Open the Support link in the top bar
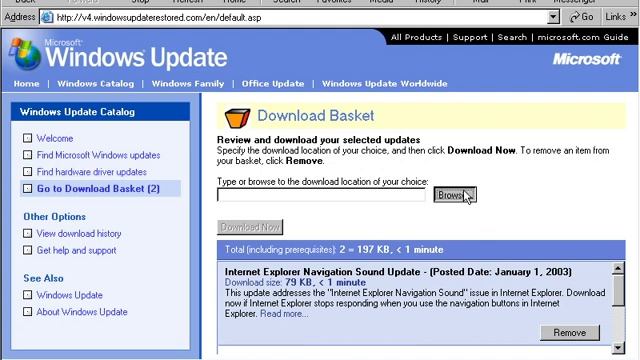 [470, 37]
